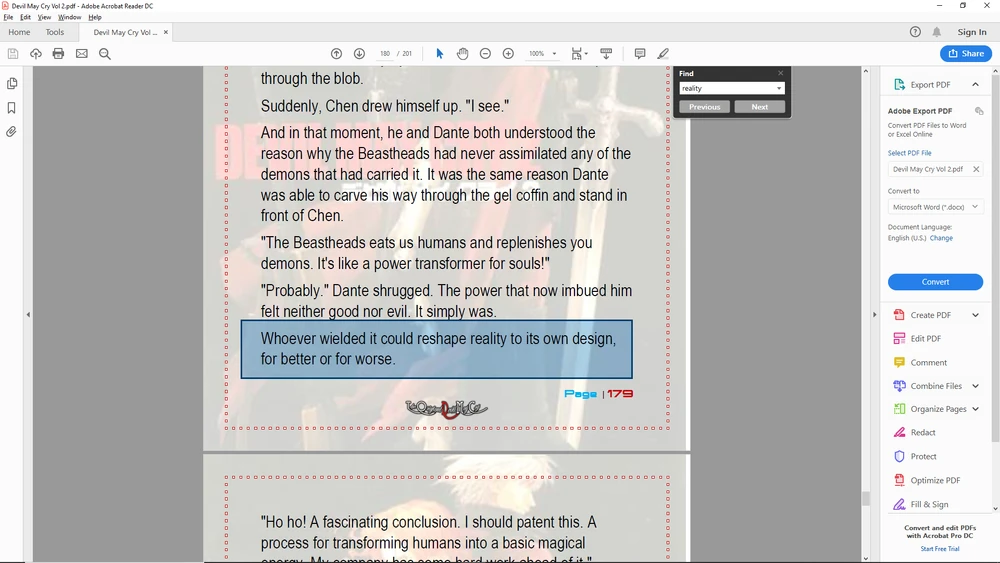This screenshot has height=563, width=1000.
Task: Collapse the Export PDF section
Action: click(x=975, y=84)
